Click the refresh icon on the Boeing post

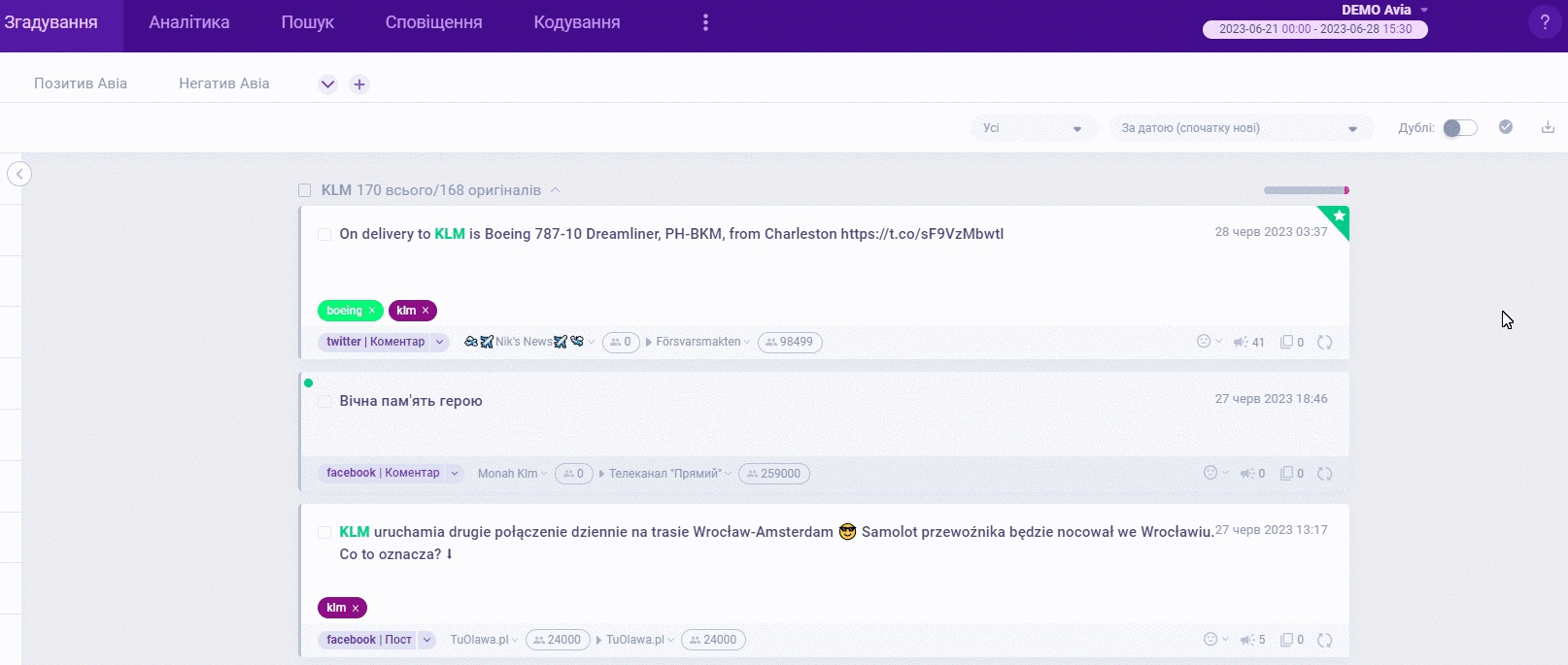click(x=1324, y=342)
